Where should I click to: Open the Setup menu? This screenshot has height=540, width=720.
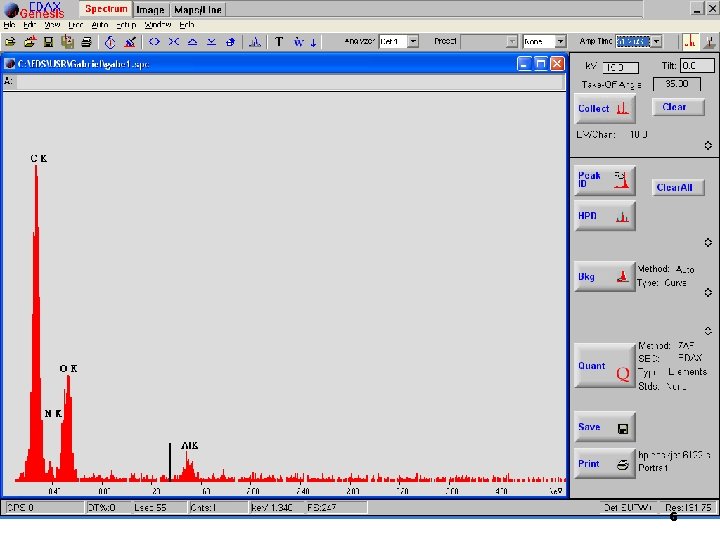126,25
